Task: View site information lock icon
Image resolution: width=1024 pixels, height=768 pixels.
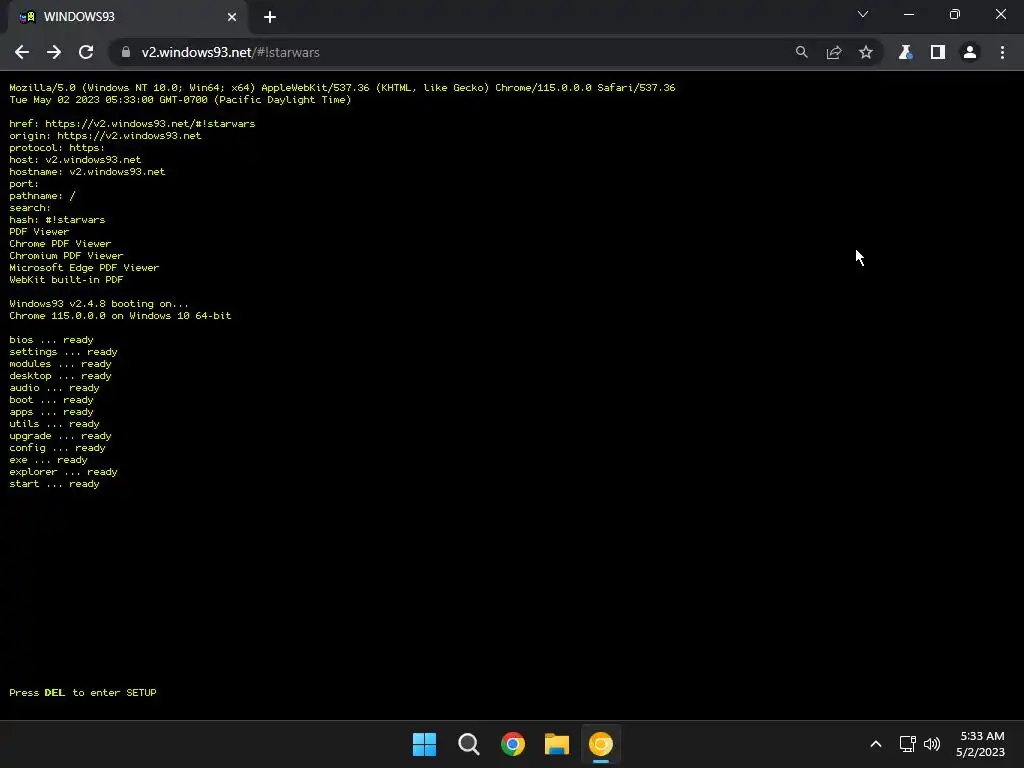Action: pyautogui.click(x=126, y=52)
